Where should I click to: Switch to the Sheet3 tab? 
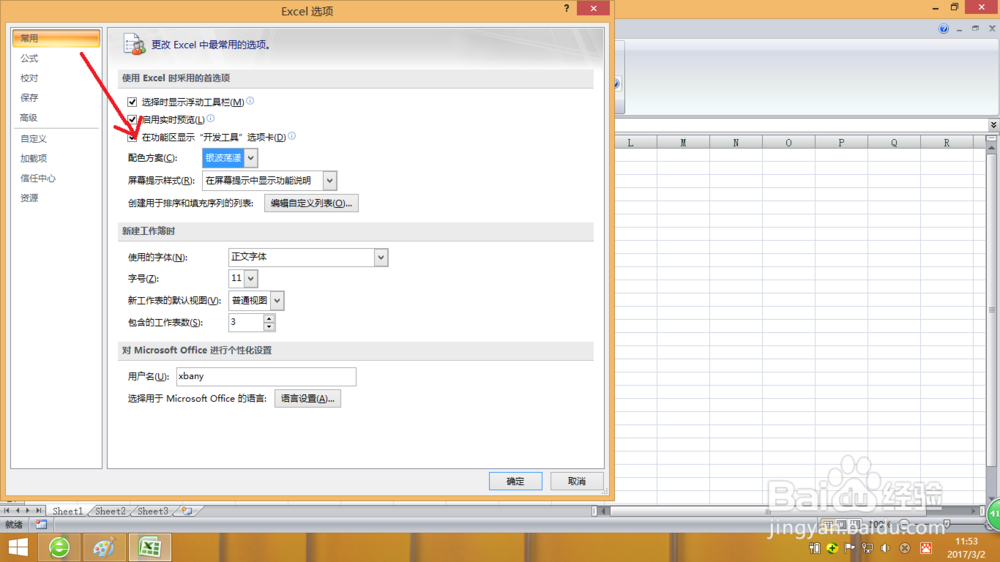point(153,511)
